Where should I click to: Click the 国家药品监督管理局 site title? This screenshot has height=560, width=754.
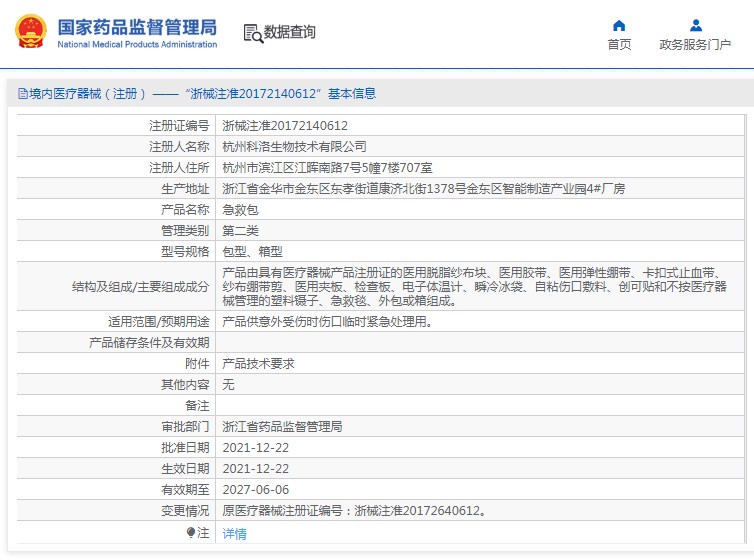(x=138, y=27)
